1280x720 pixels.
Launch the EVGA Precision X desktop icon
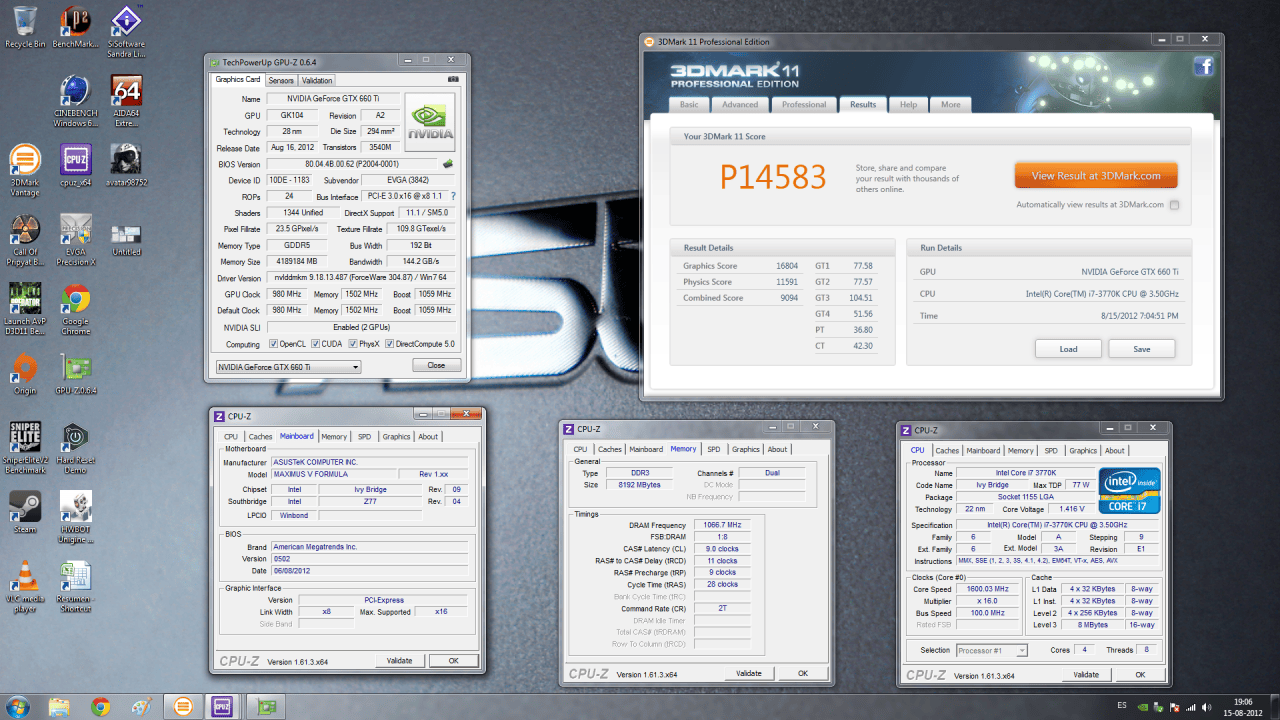pyautogui.click(x=76, y=239)
